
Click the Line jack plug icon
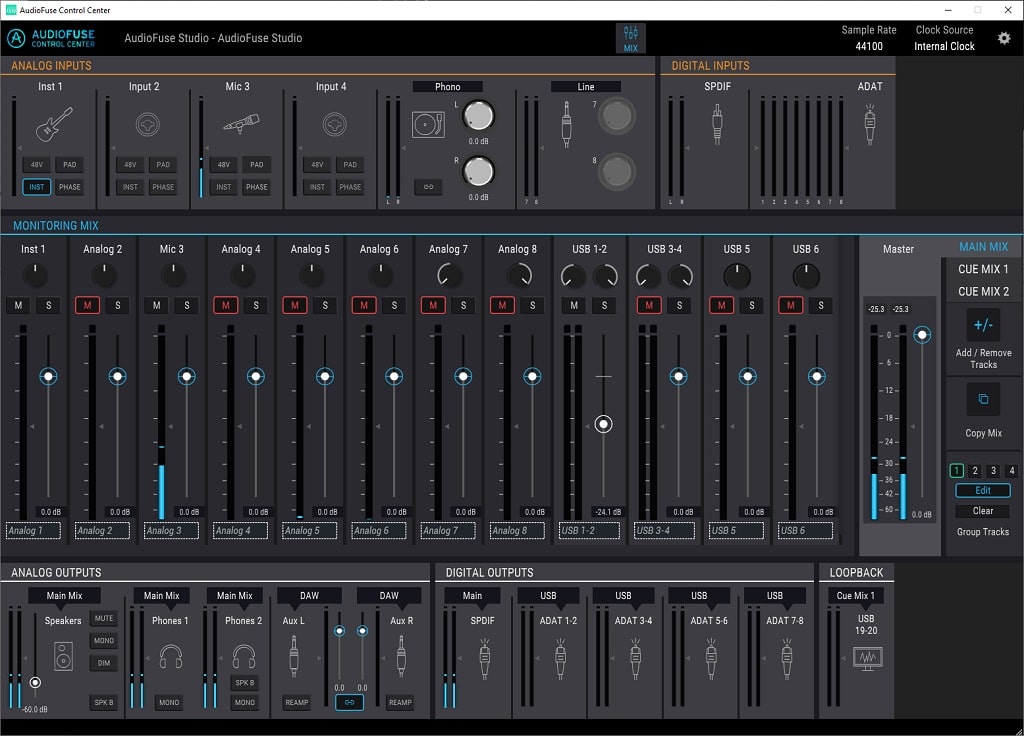tap(566, 124)
